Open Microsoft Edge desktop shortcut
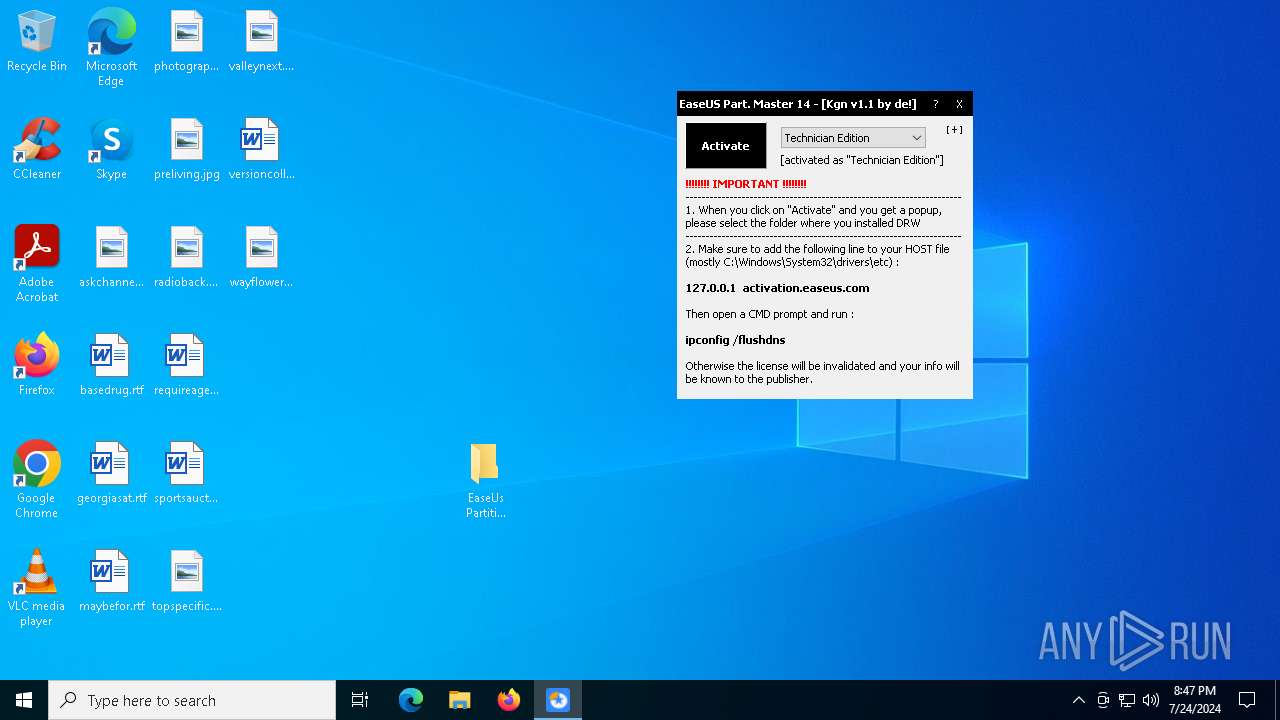 click(111, 47)
